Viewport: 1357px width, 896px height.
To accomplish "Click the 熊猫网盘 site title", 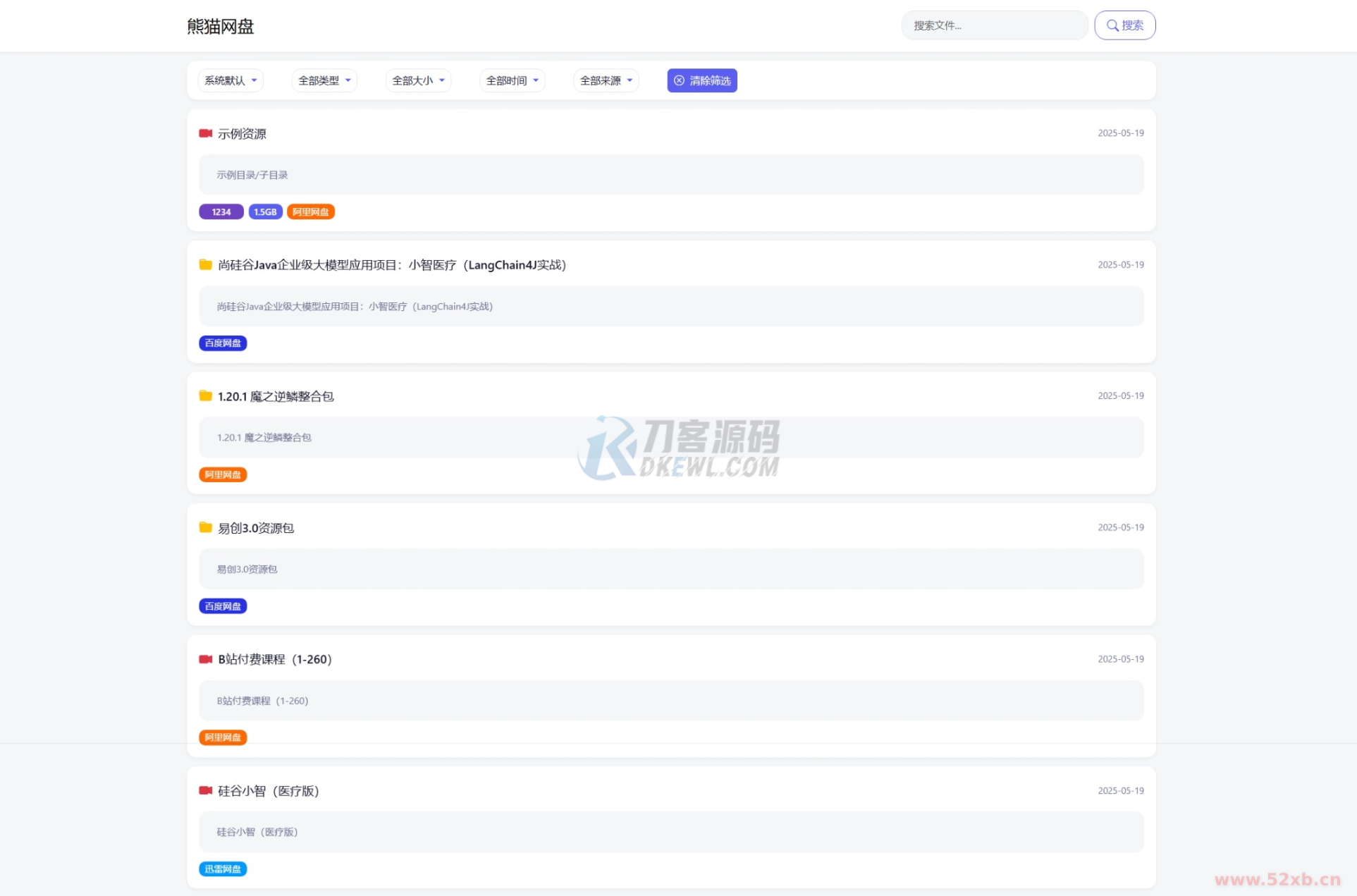I will (220, 26).
